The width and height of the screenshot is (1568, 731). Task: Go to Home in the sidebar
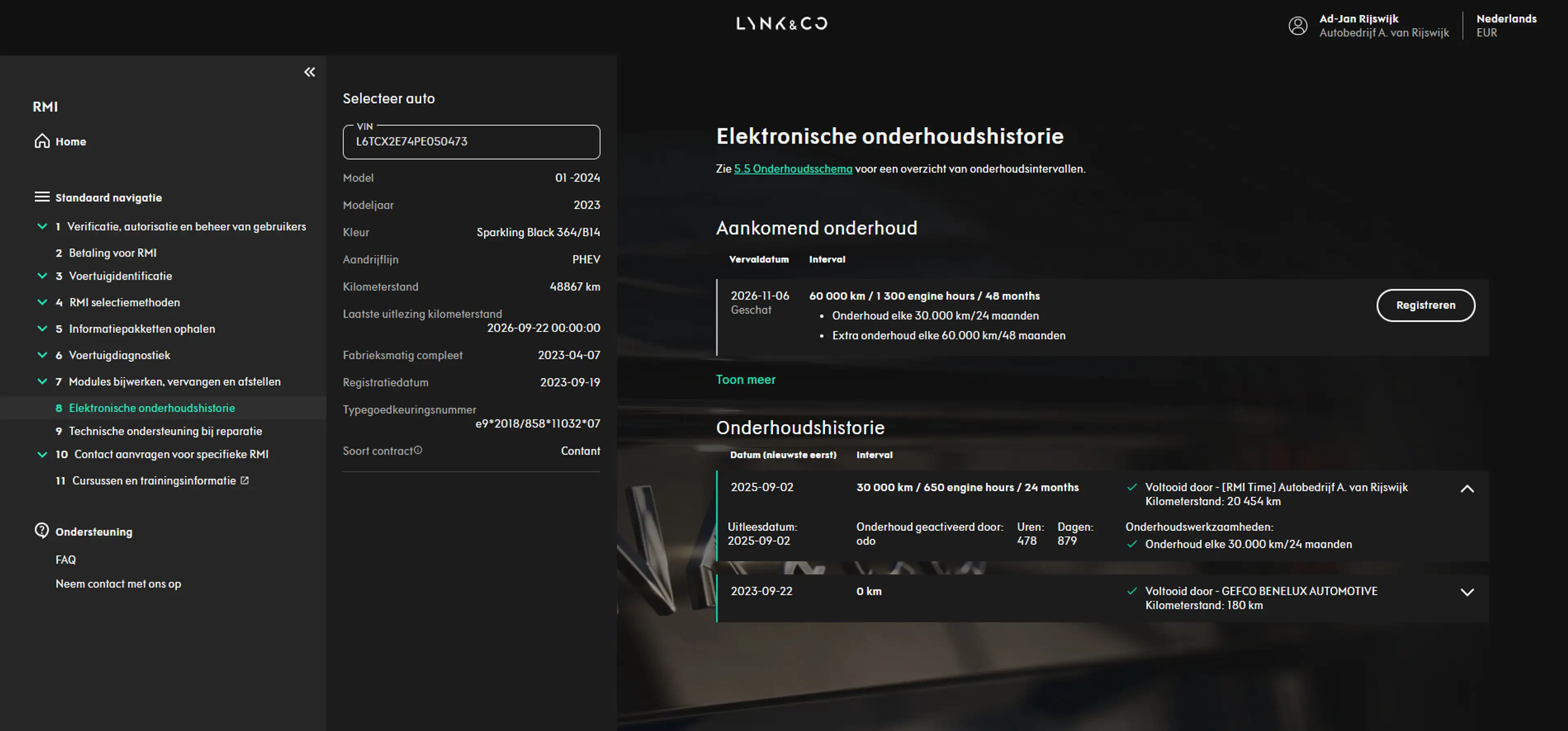pos(71,141)
